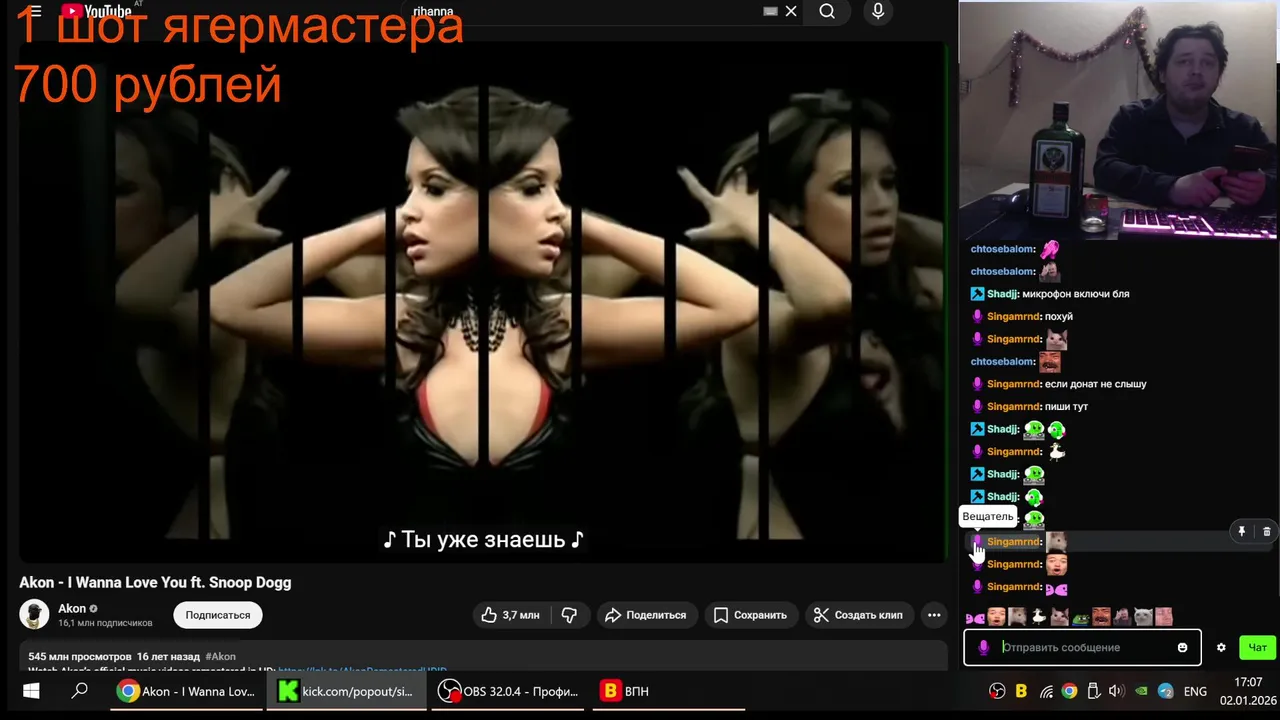1280x720 pixels.
Task: Click the topmost chtosebalom username in chat
Action: click(1002, 249)
